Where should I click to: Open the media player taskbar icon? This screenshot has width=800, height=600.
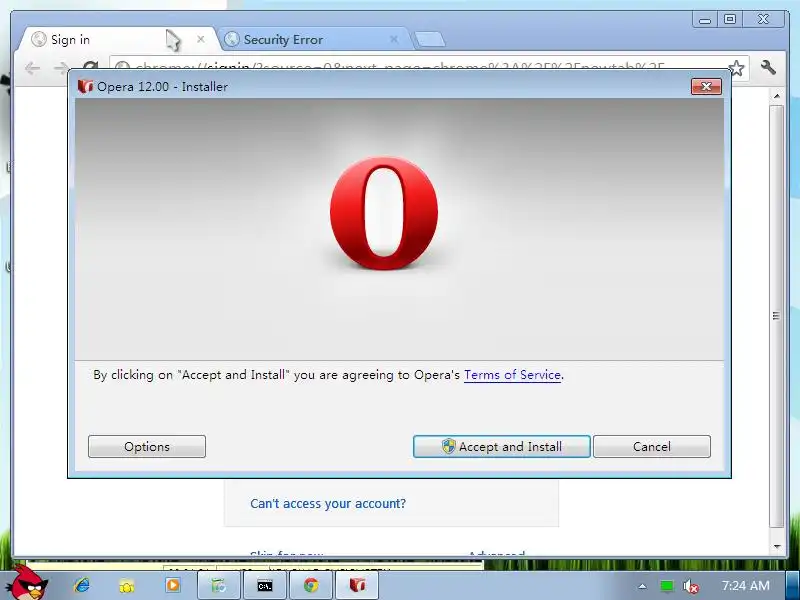click(x=172, y=585)
